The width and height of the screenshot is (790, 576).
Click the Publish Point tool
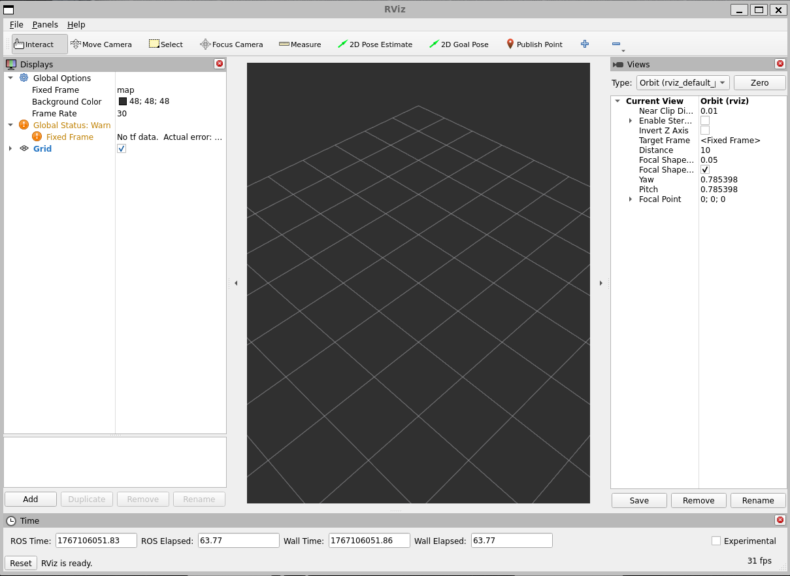tap(534, 44)
